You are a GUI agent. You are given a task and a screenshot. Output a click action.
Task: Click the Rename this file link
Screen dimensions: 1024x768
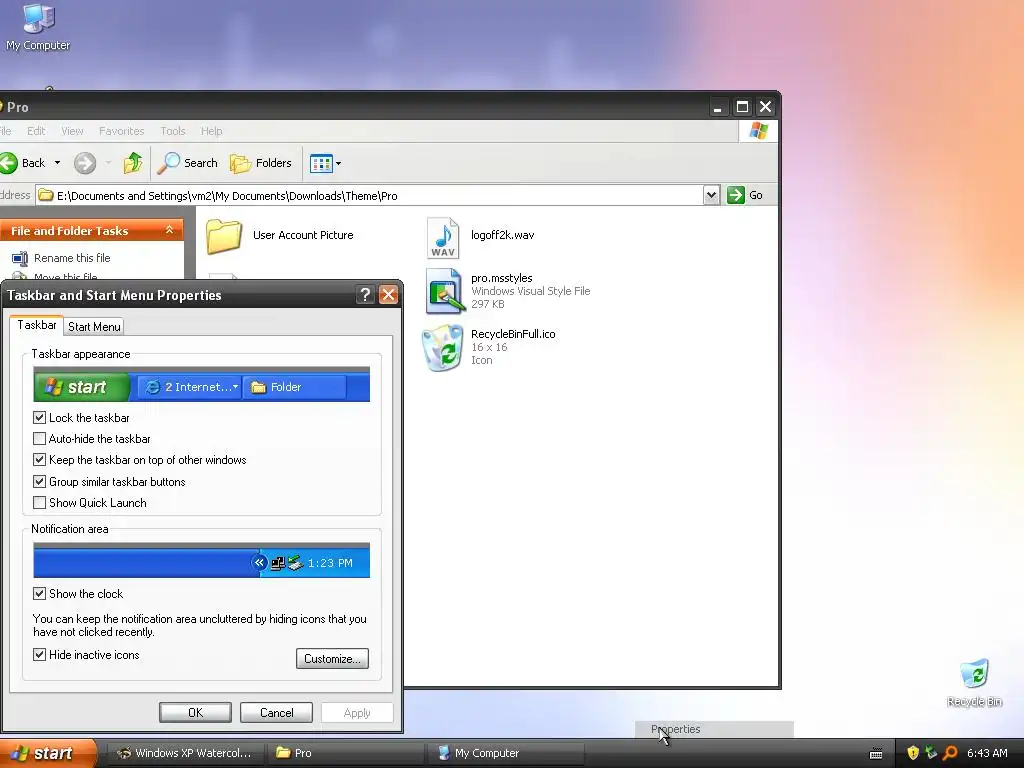tap(72, 258)
